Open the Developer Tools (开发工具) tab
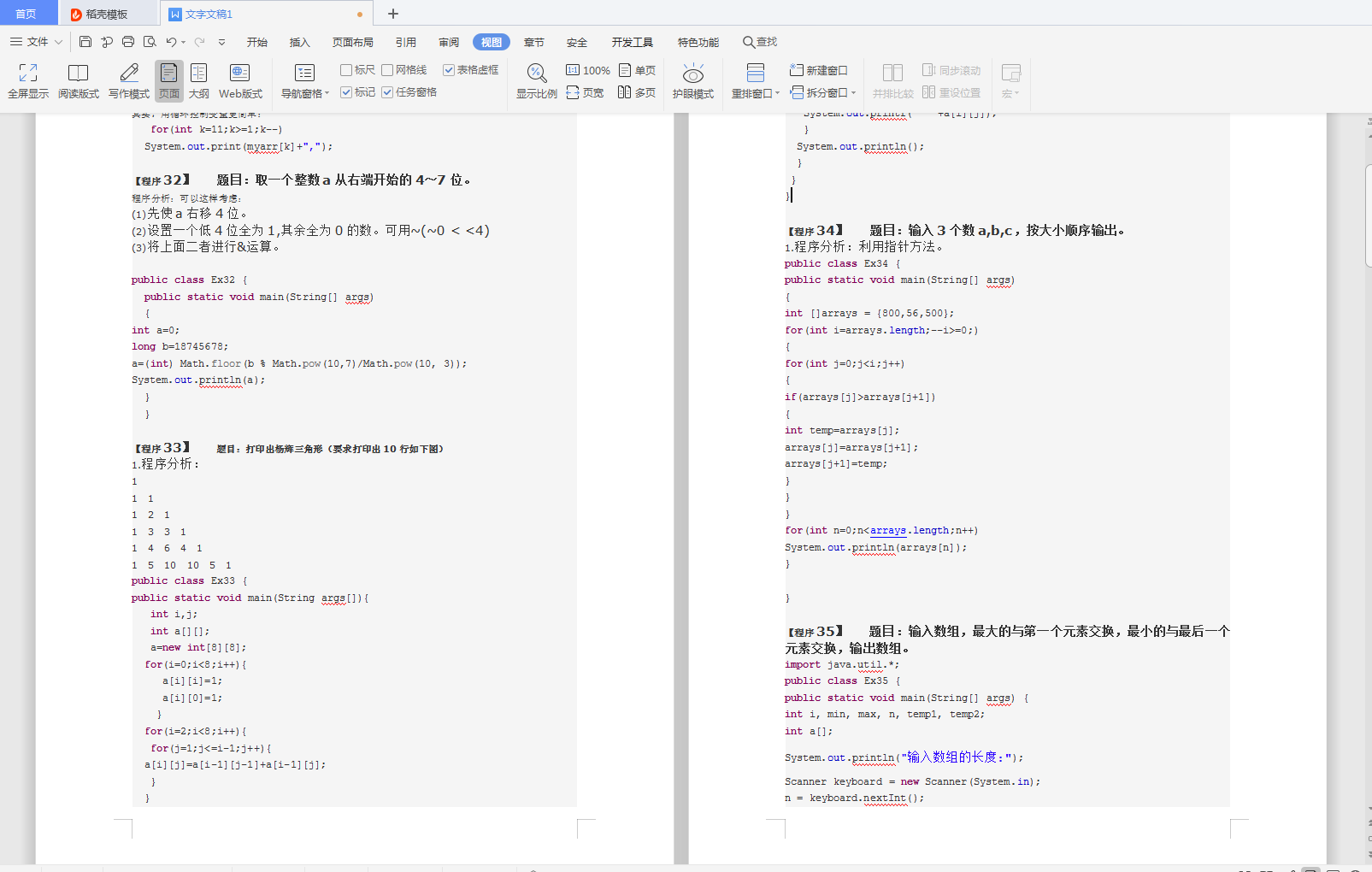Viewport: 1372px width, 872px height. click(x=633, y=42)
